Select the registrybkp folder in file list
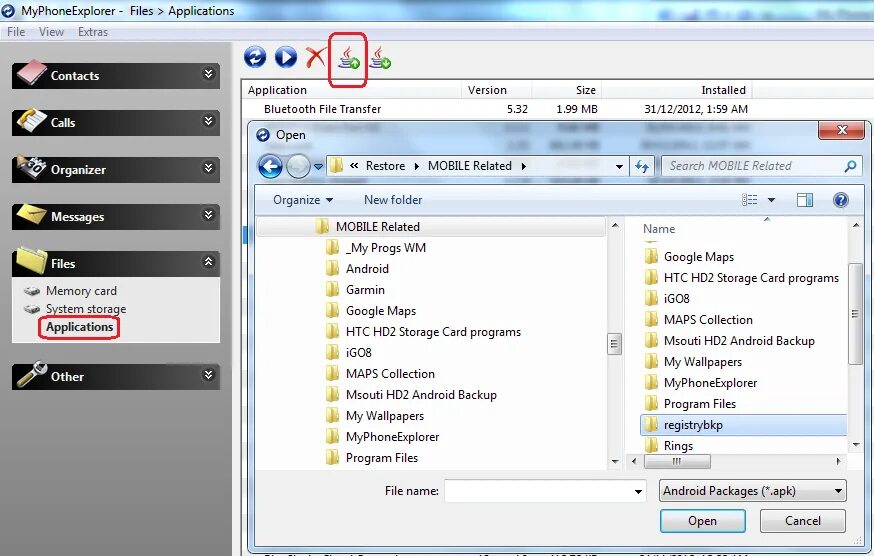Image resolution: width=874 pixels, height=556 pixels. pos(744,425)
